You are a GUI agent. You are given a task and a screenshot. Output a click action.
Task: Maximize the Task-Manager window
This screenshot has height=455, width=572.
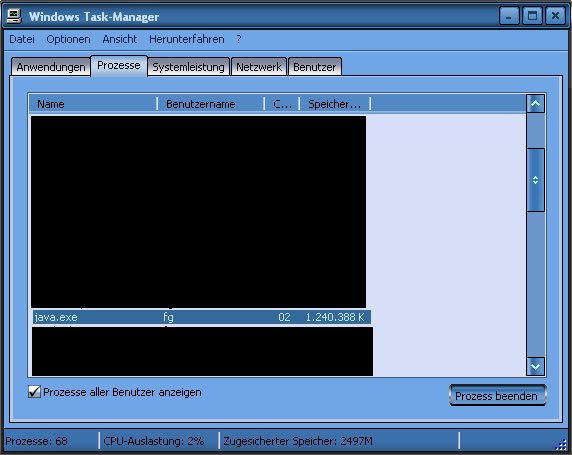click(x=532, y=16)
